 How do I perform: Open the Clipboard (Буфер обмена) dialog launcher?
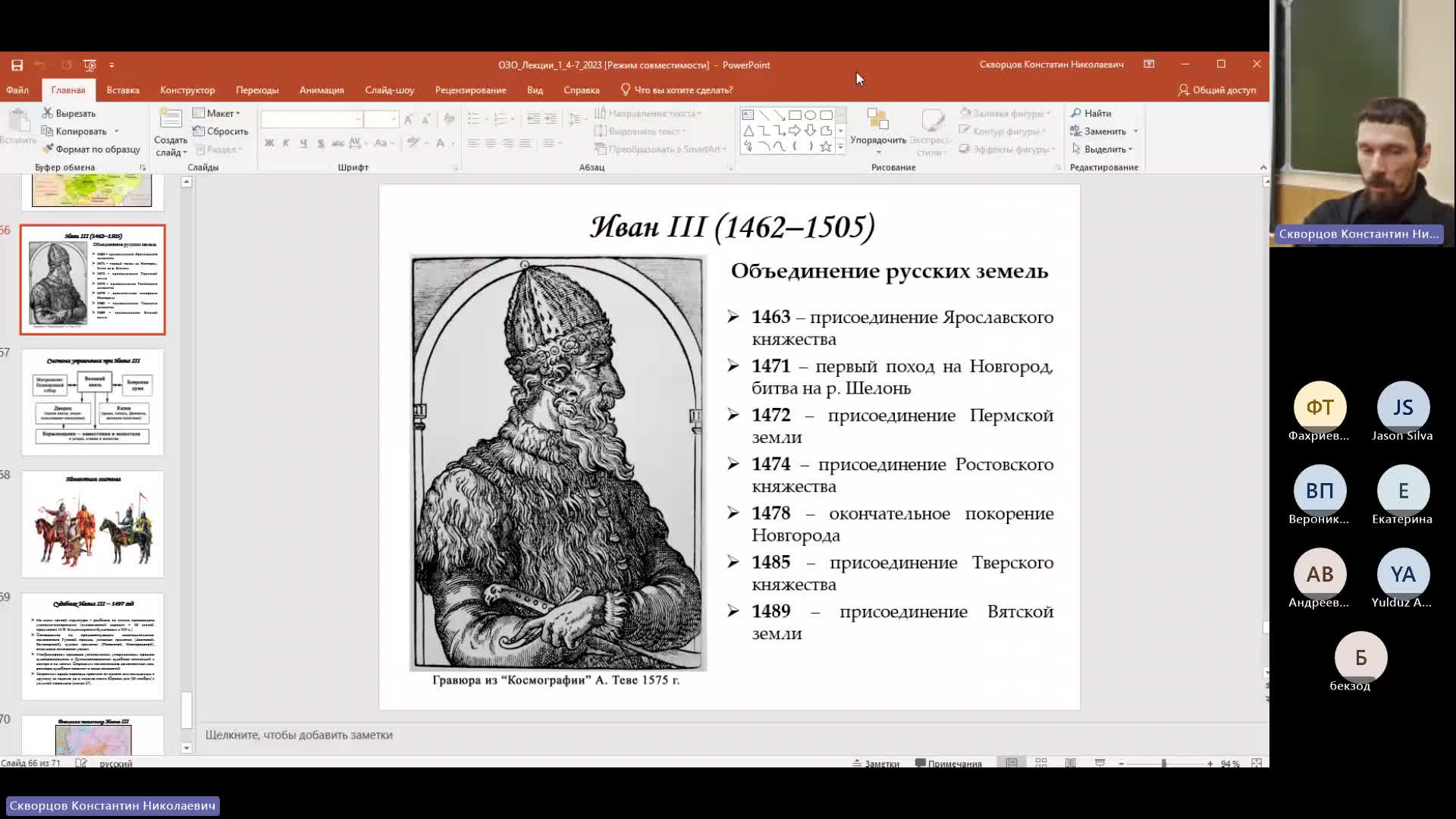[143, 168]
